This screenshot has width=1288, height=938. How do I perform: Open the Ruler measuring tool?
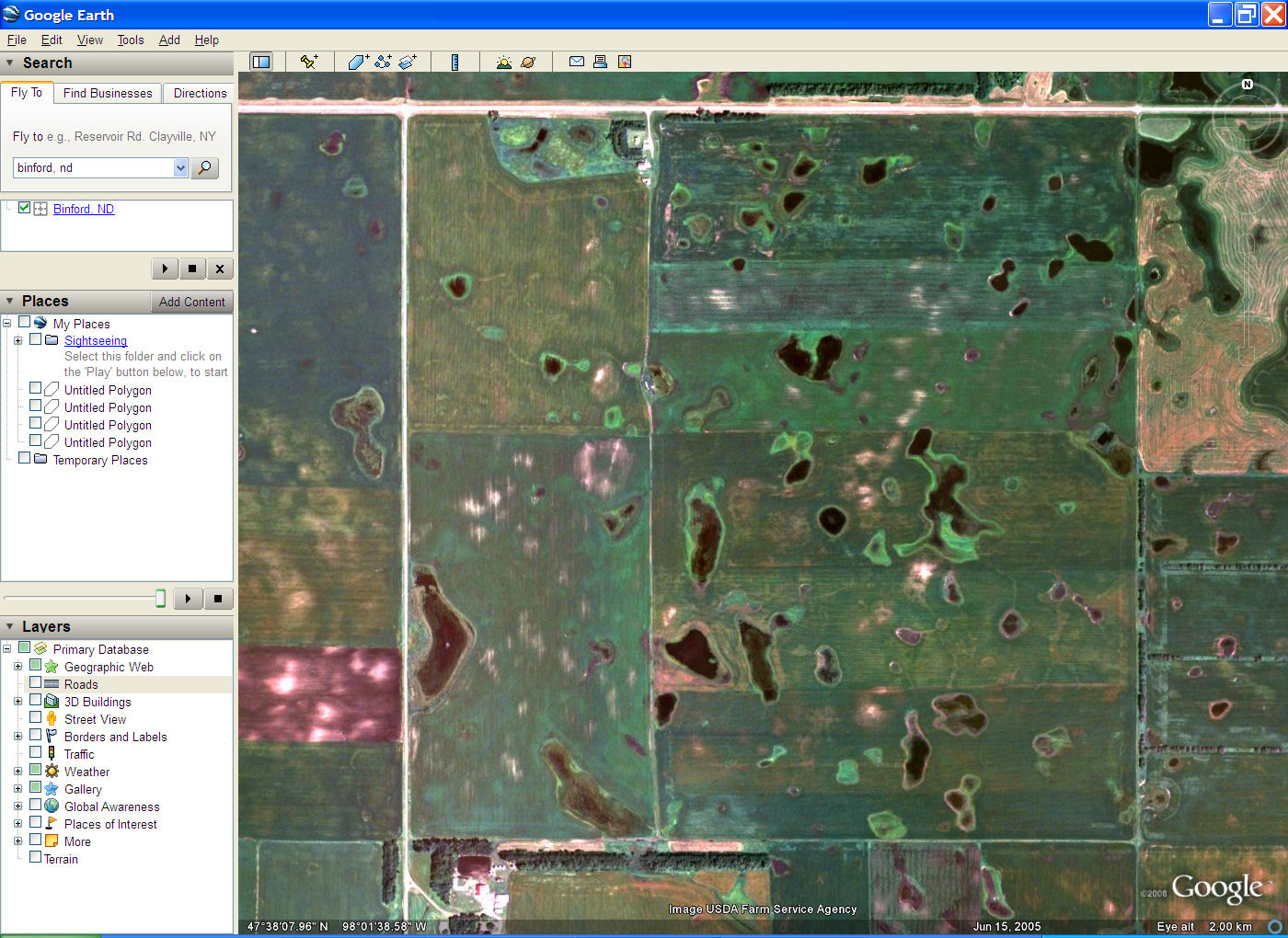pos(454,62)
